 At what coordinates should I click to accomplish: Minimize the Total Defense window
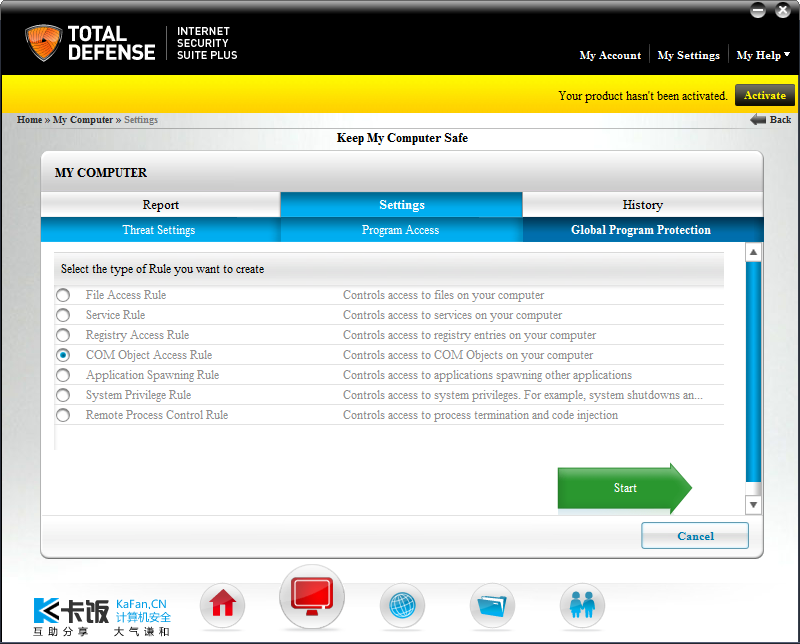758,10
